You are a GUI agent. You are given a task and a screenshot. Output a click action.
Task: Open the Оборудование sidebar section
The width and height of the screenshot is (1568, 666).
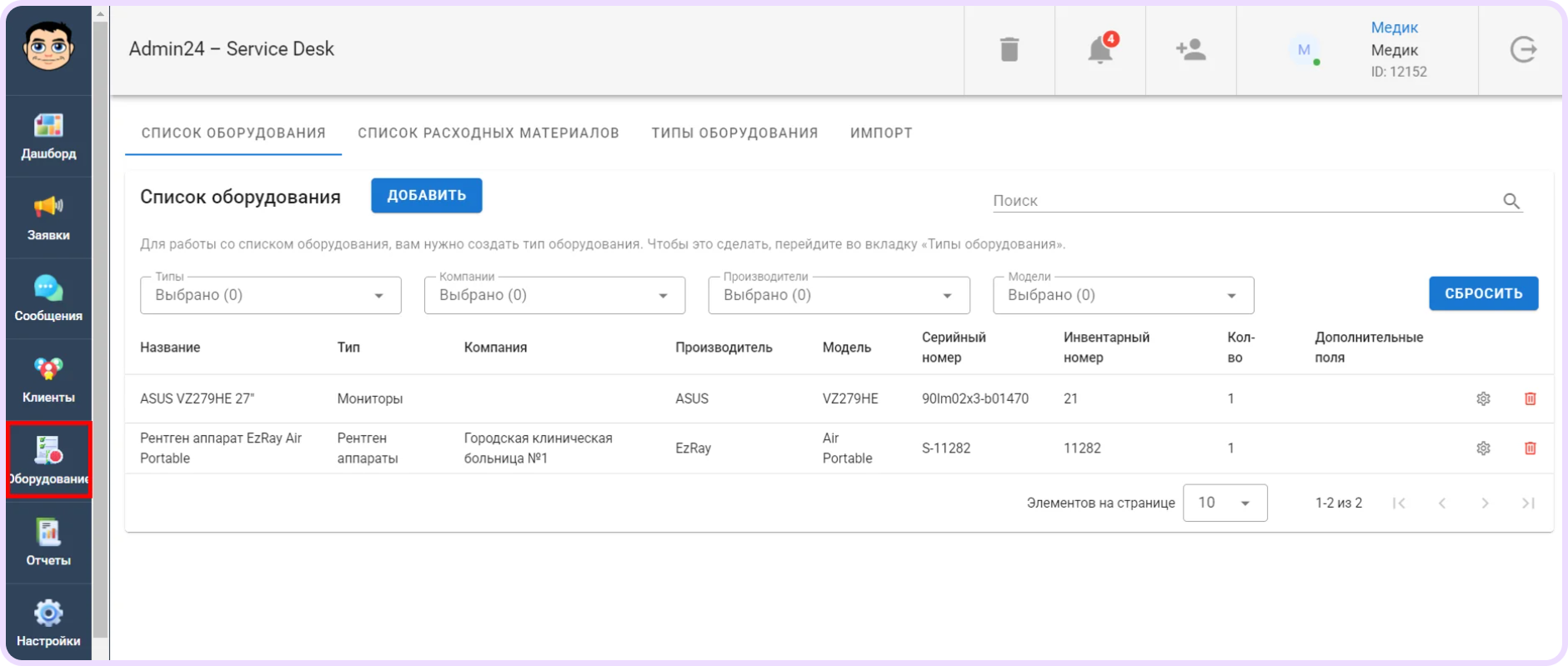[48, 460]
